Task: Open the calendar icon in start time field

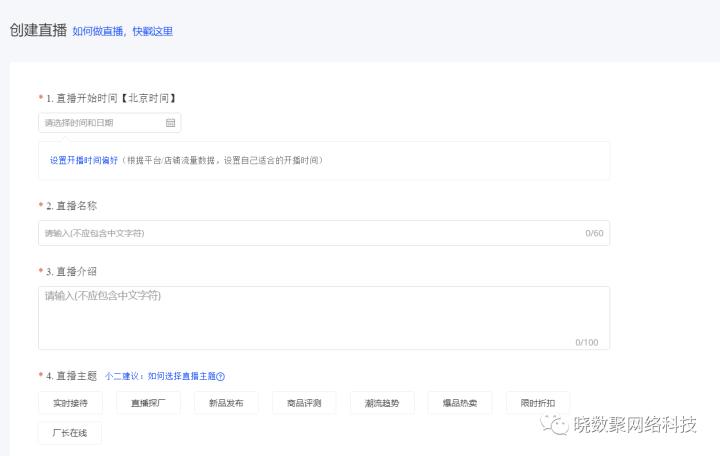Action: (x=170, y=123)
